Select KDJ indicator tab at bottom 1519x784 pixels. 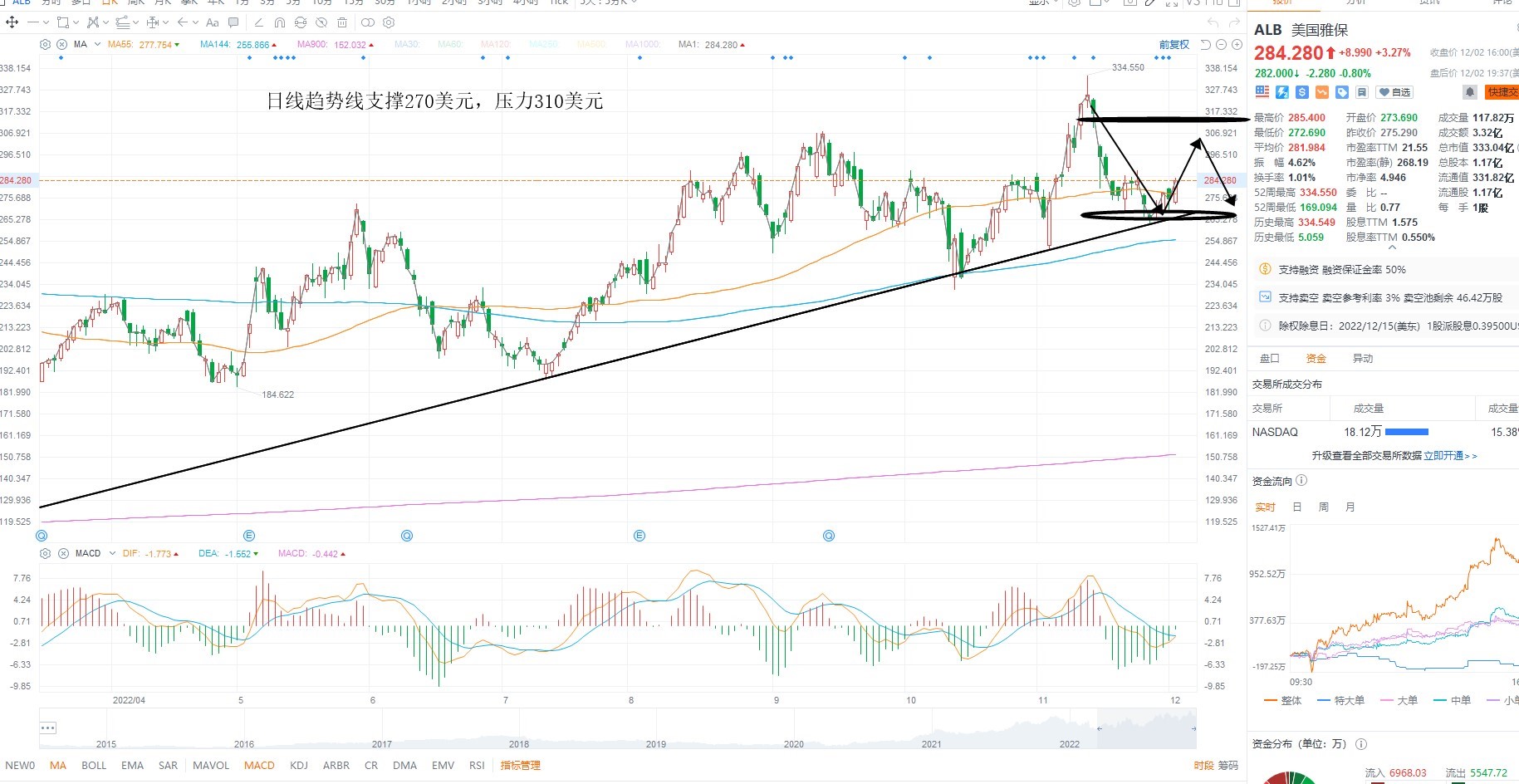pyautogui.click(x=298, y=765)
